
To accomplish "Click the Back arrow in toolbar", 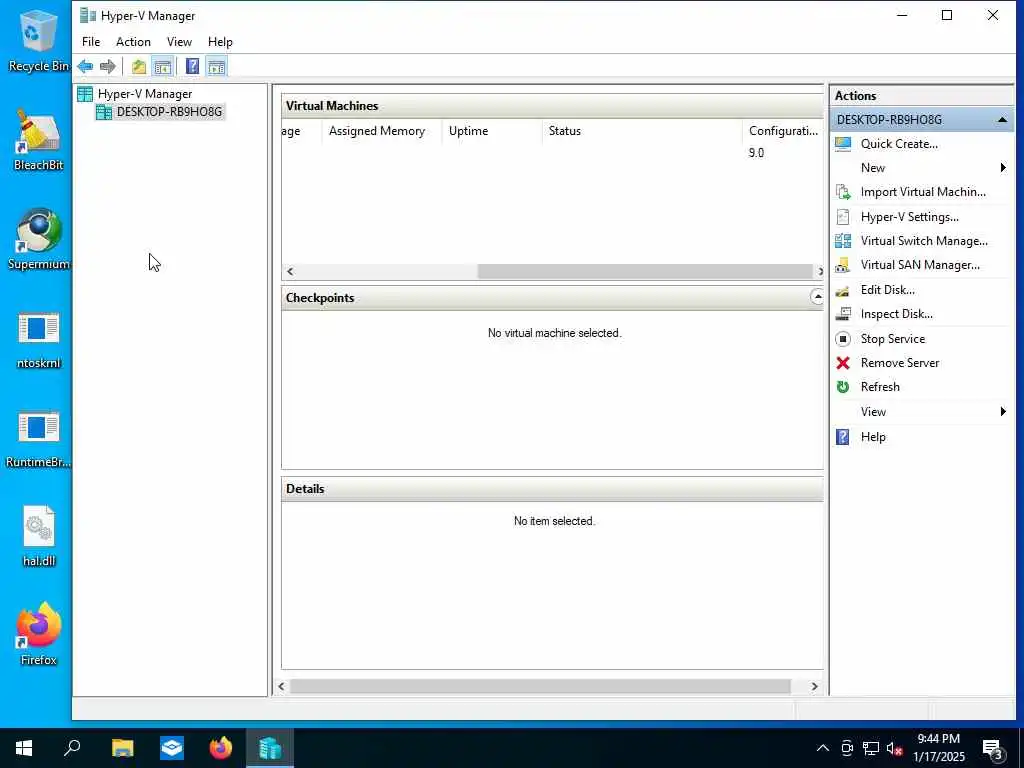I will pos(85,66).
